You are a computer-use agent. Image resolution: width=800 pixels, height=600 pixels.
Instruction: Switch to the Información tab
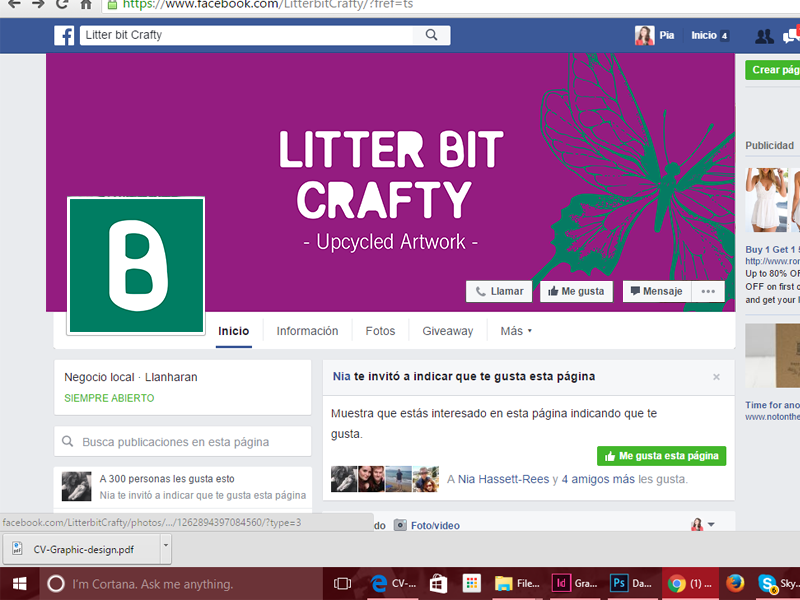point(307,331)
